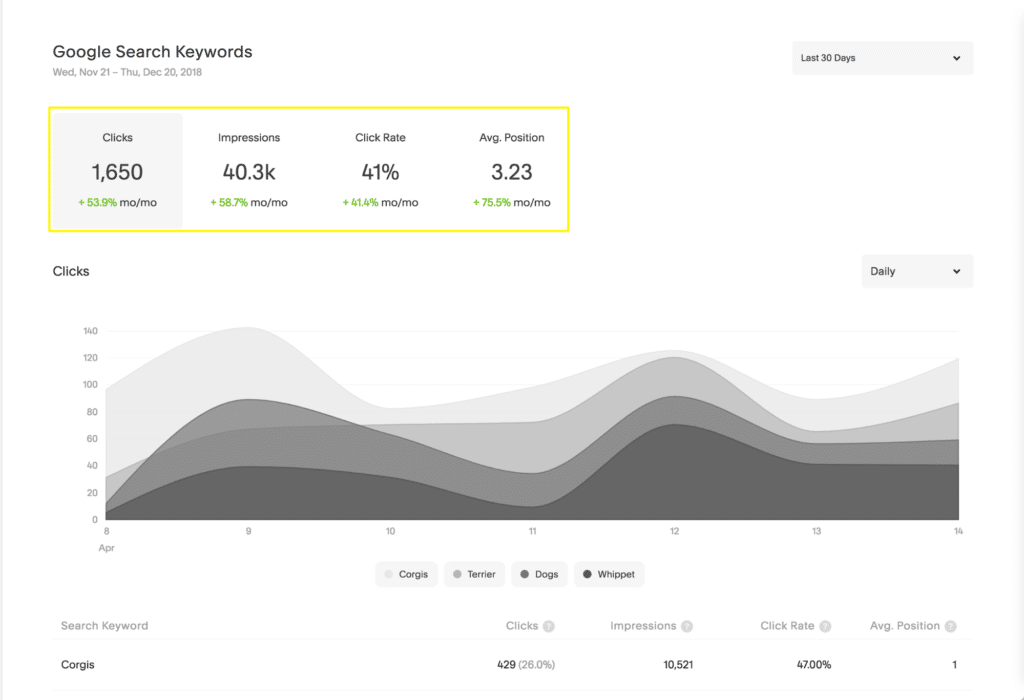
Task: Click help icon next to Clicks column
Action: [x=549, y=627]
